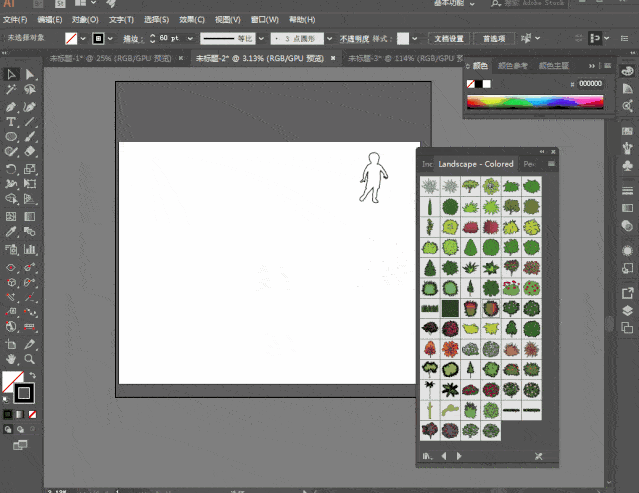Screen dimensions: 639x493
Task: Pick a color from the spectrum bar
Action: point(534,101)
